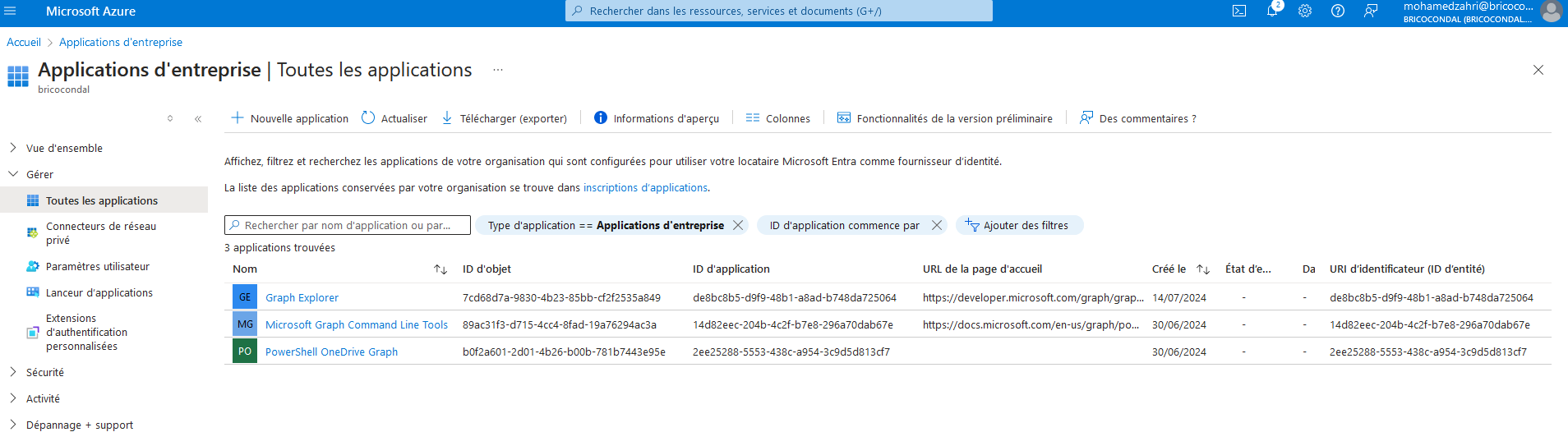The image size is (1568, 432).
Task: Open Microsoft Graph Command Line Tools
Action: [x=357, y=324]
